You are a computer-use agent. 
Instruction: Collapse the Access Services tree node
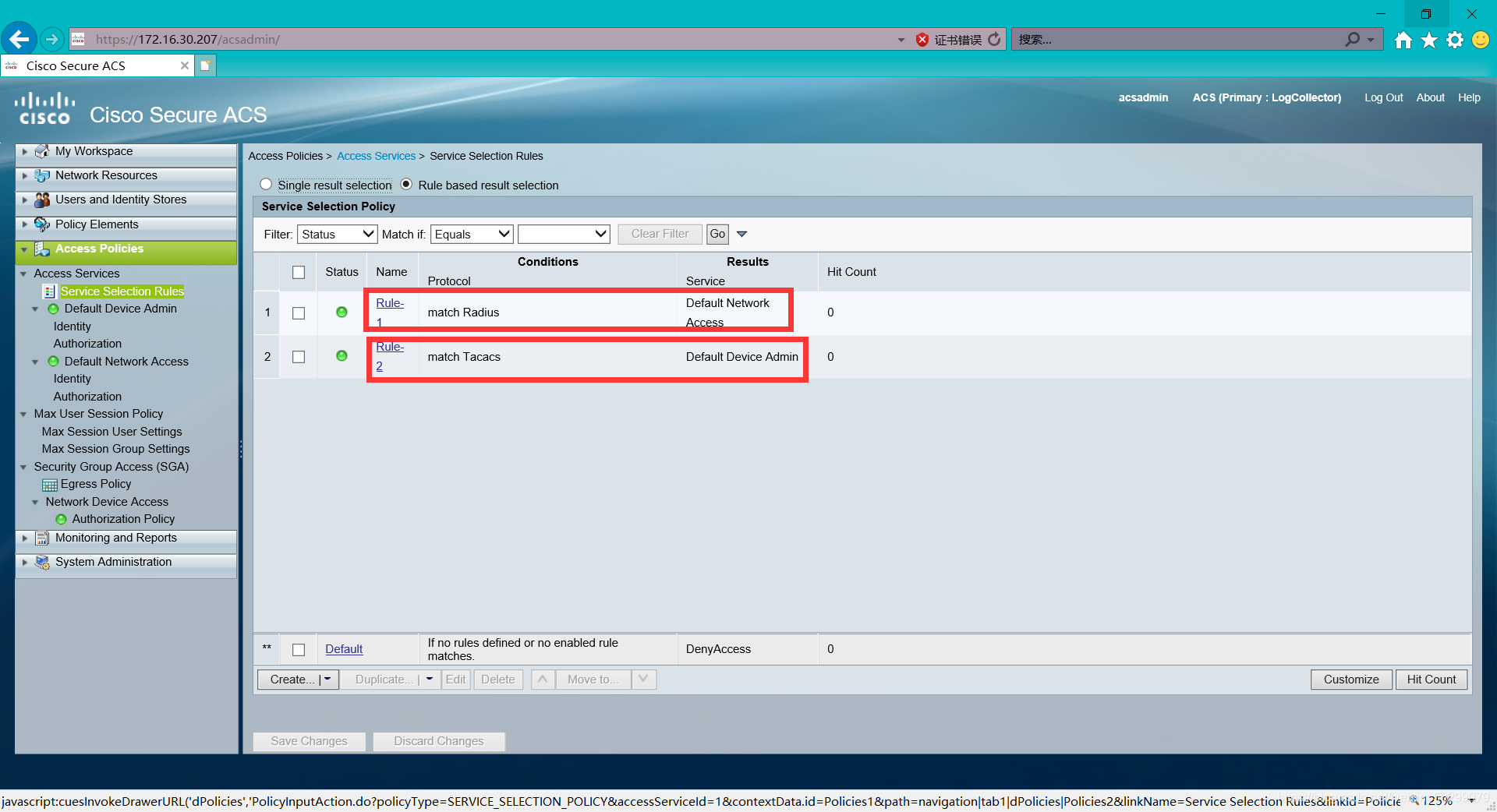pos(23,274)
